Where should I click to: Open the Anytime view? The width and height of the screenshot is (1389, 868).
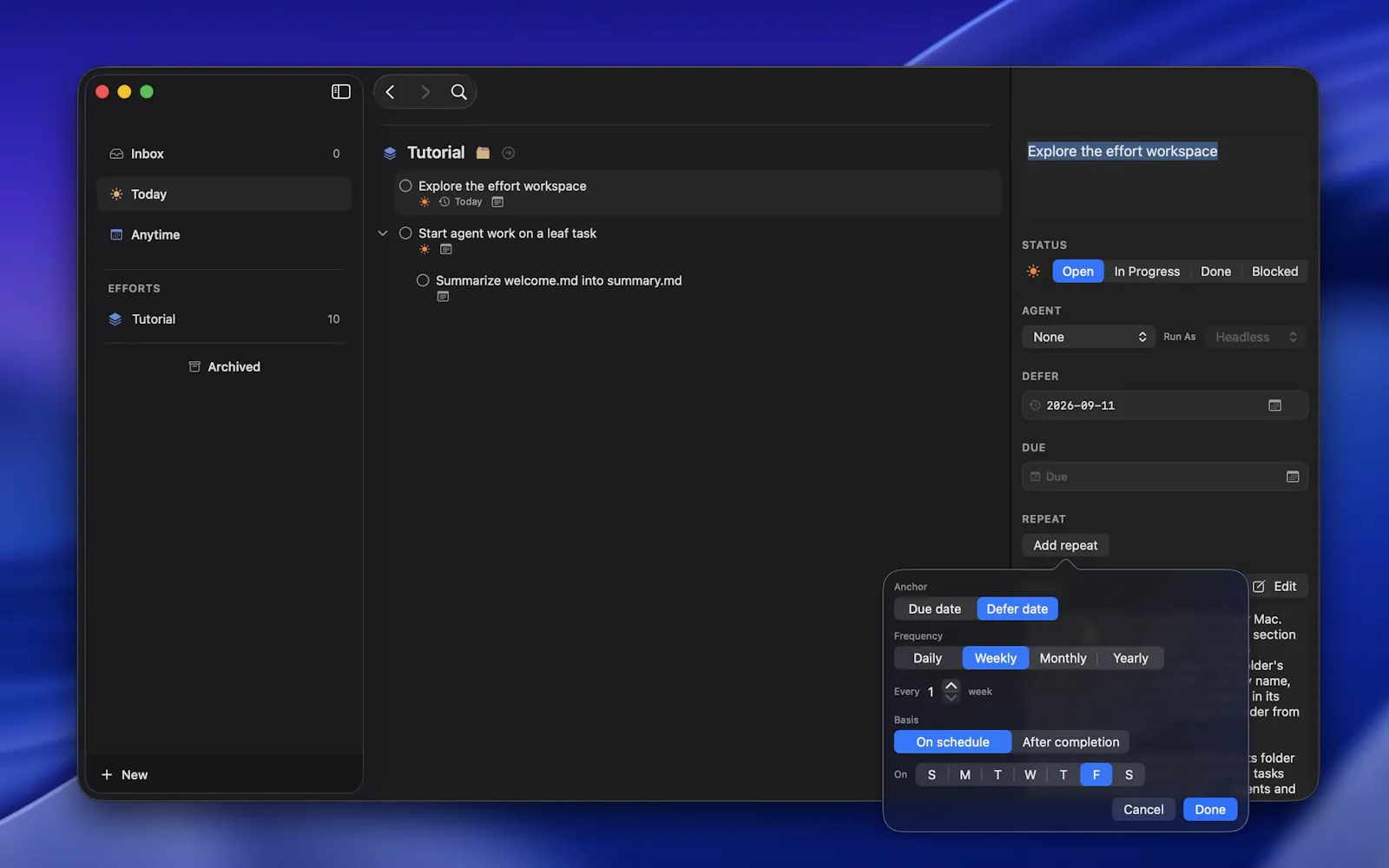click(224, 235)
